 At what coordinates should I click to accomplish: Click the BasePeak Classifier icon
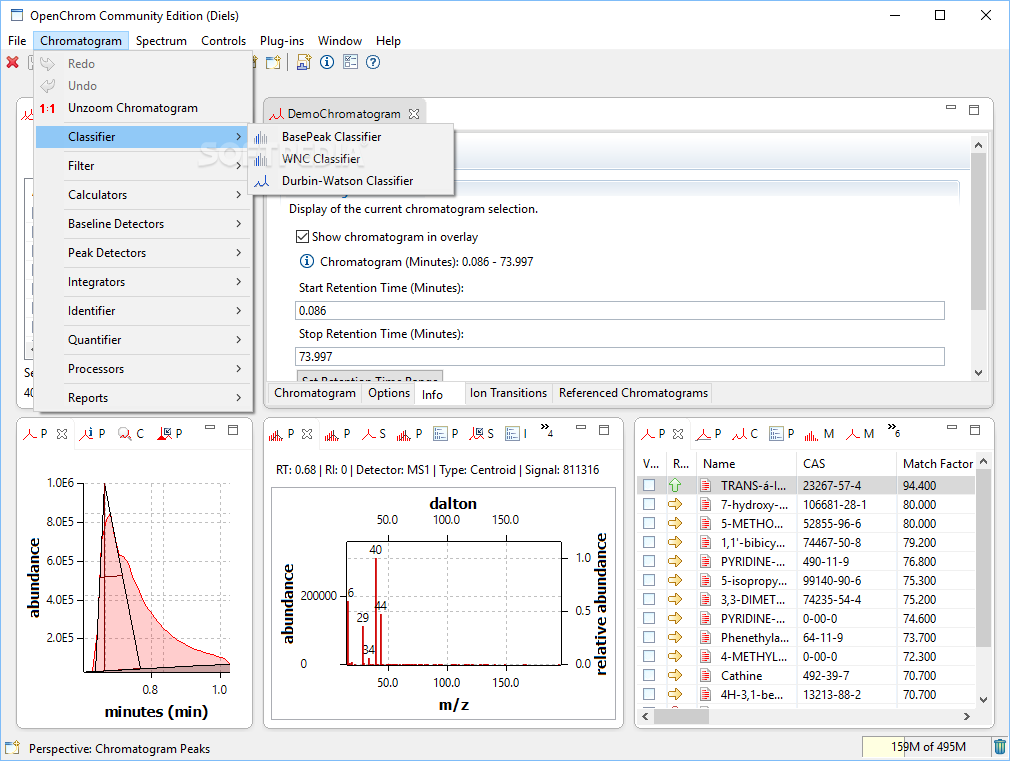(261, 137)
